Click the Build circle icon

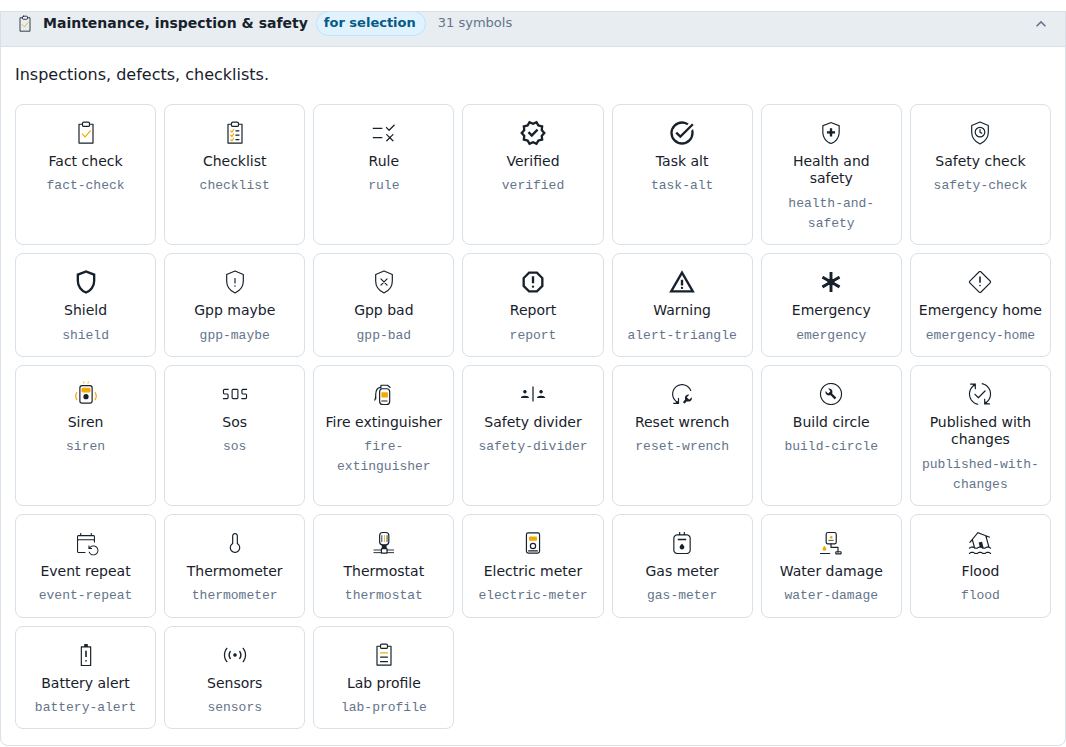coord(831,394)
